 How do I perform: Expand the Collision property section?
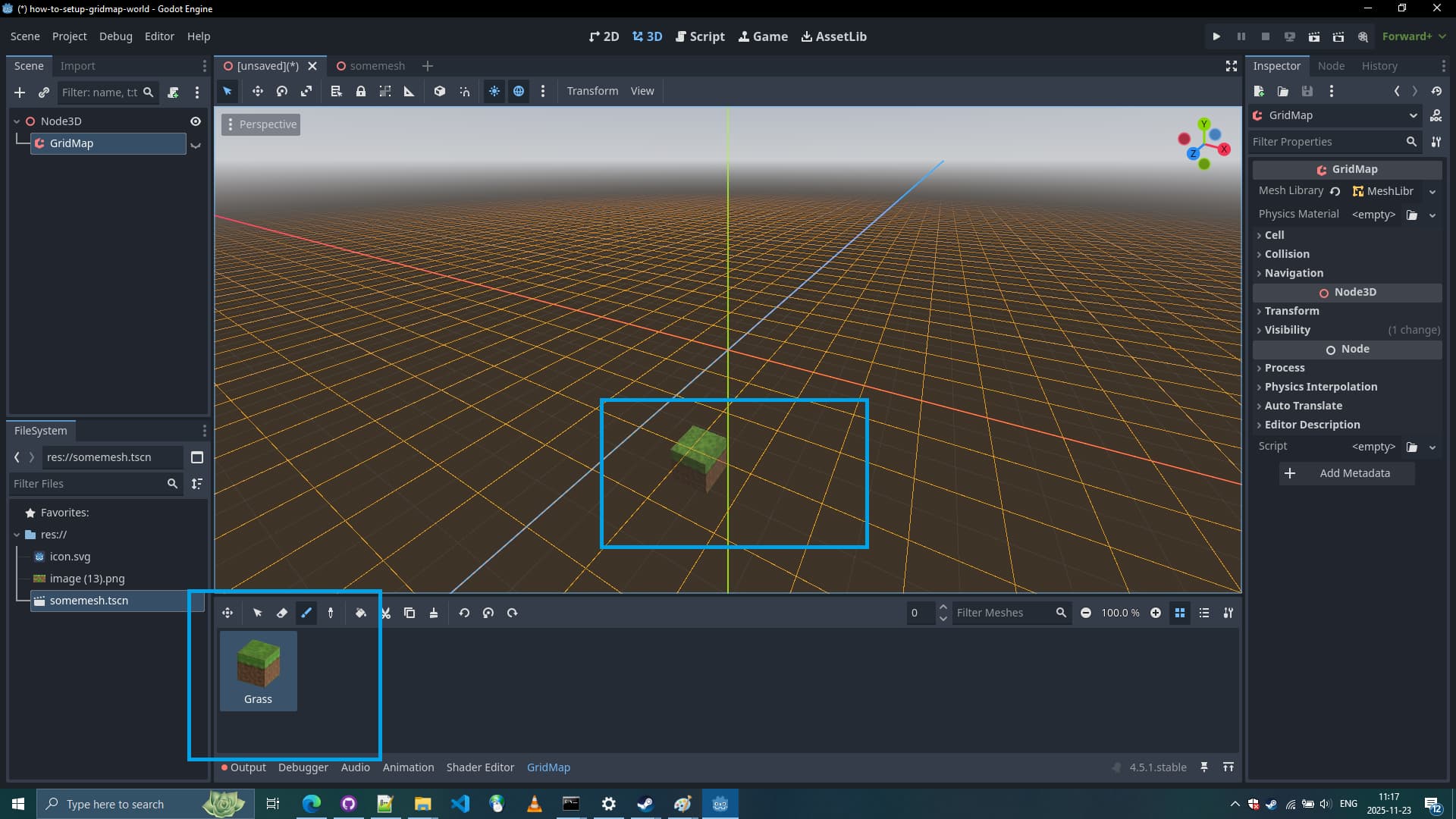click(1287, 254)
